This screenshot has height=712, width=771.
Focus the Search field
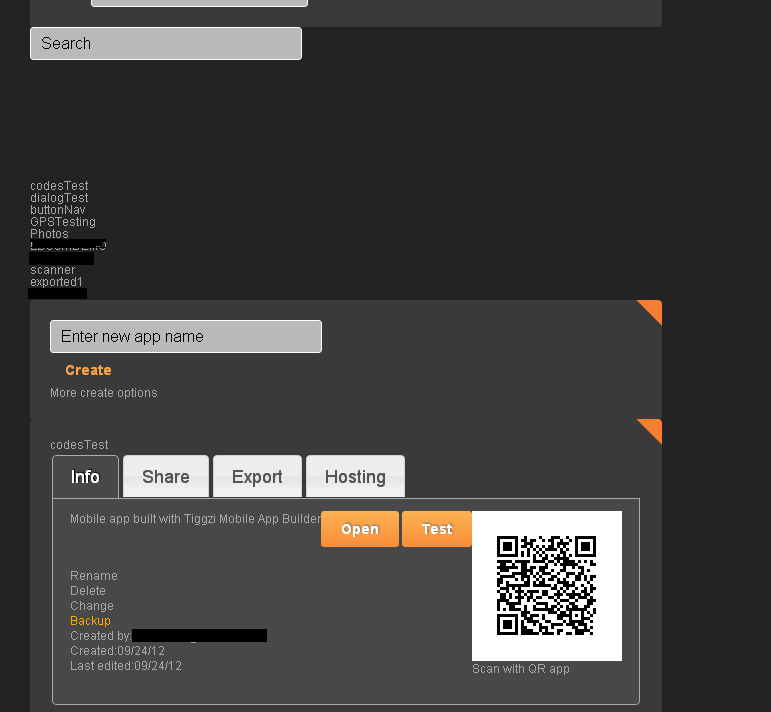coord(166,44)
